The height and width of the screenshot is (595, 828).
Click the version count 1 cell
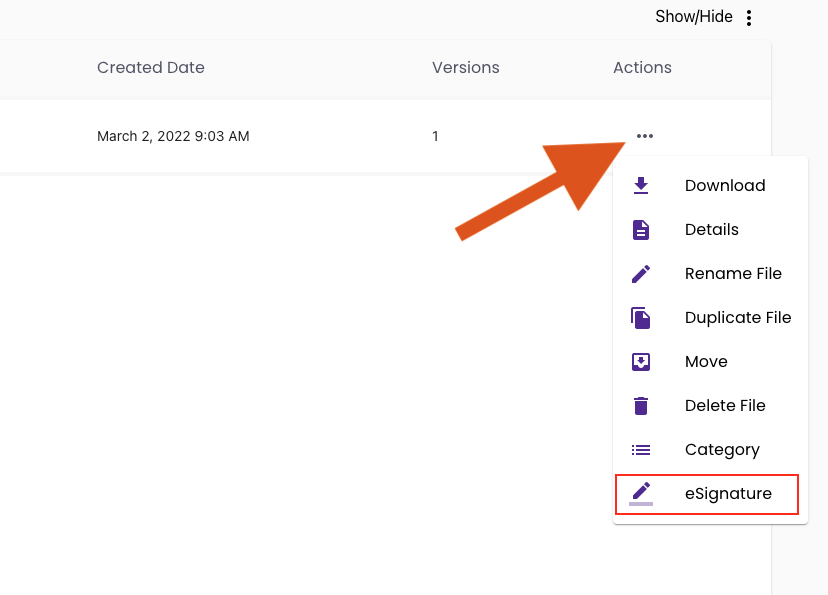click(x=435, y=136)
